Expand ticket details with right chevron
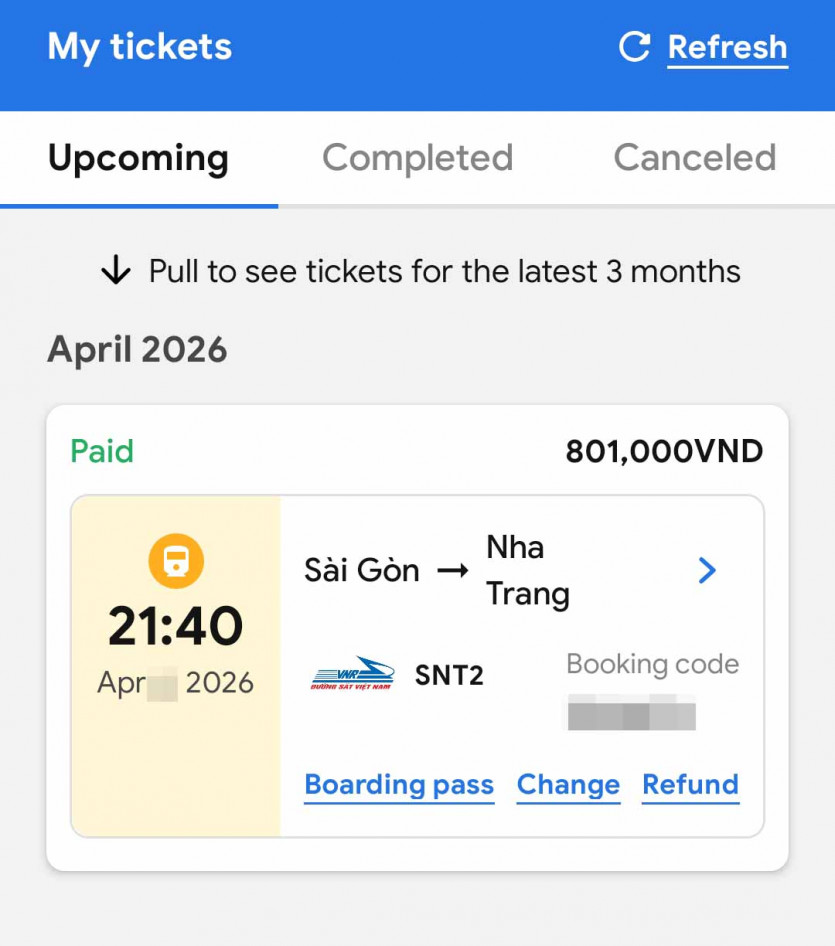835x946 pixels. 707,570
